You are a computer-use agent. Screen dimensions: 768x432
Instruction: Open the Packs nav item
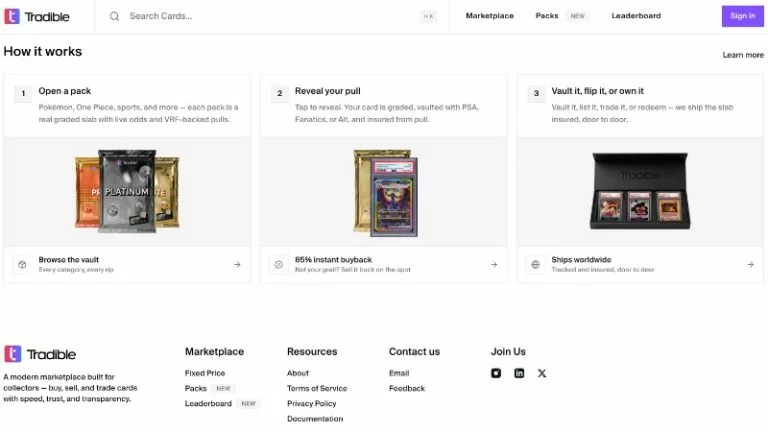click(x=547, y=16)
